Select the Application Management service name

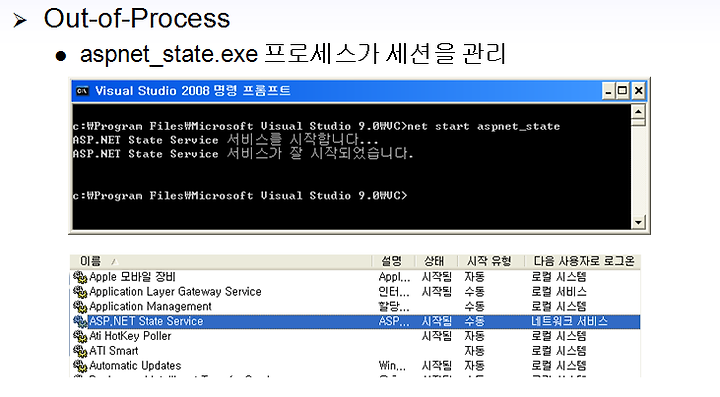pyautogui.click(x=150, y=306)
